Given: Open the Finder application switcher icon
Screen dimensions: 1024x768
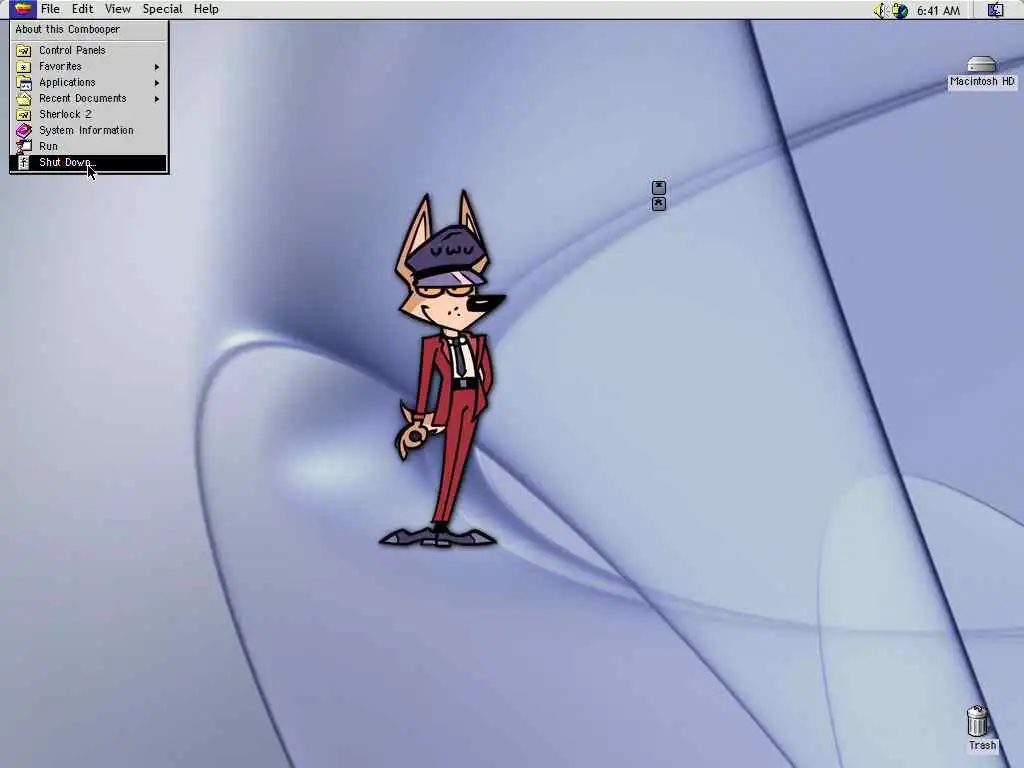Looking at the screenshot, I should (995, 10).
